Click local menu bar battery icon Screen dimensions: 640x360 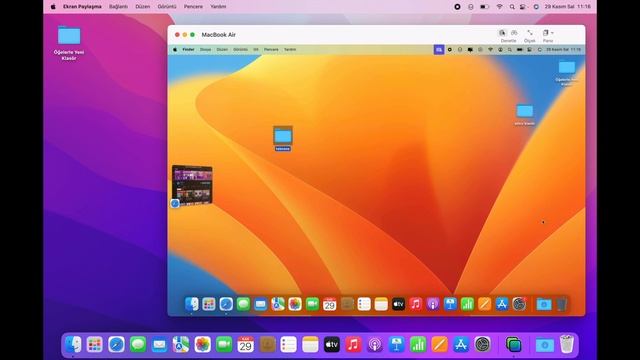coord(484,7)
